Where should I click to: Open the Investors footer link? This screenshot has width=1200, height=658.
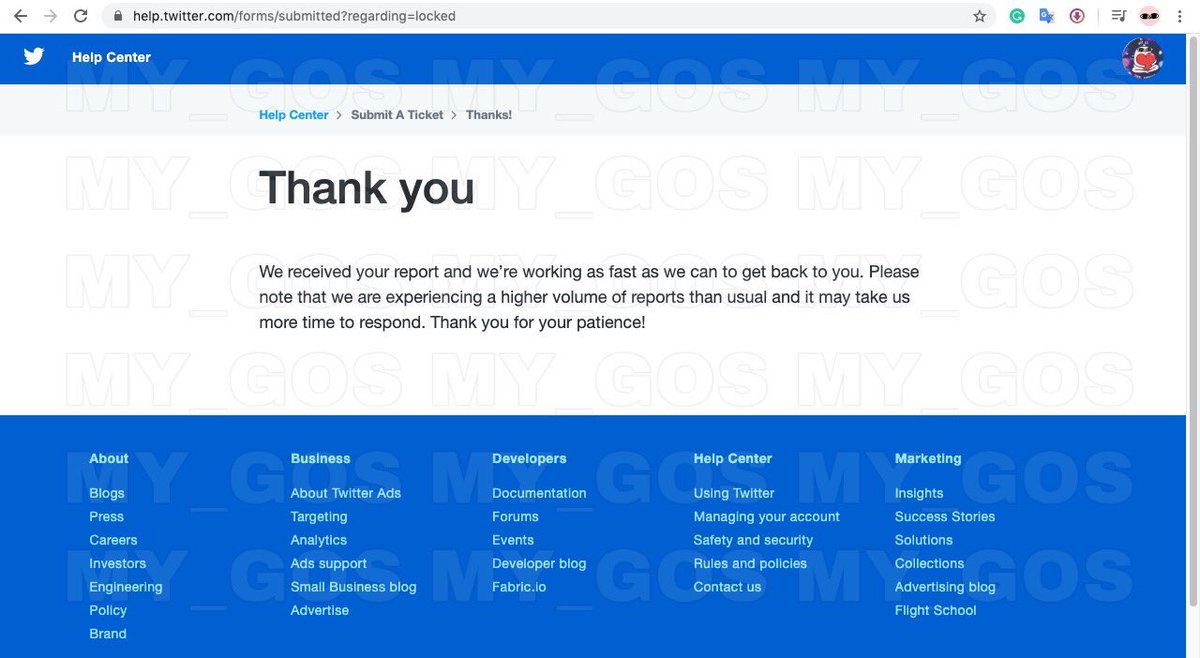coord(117,564)
